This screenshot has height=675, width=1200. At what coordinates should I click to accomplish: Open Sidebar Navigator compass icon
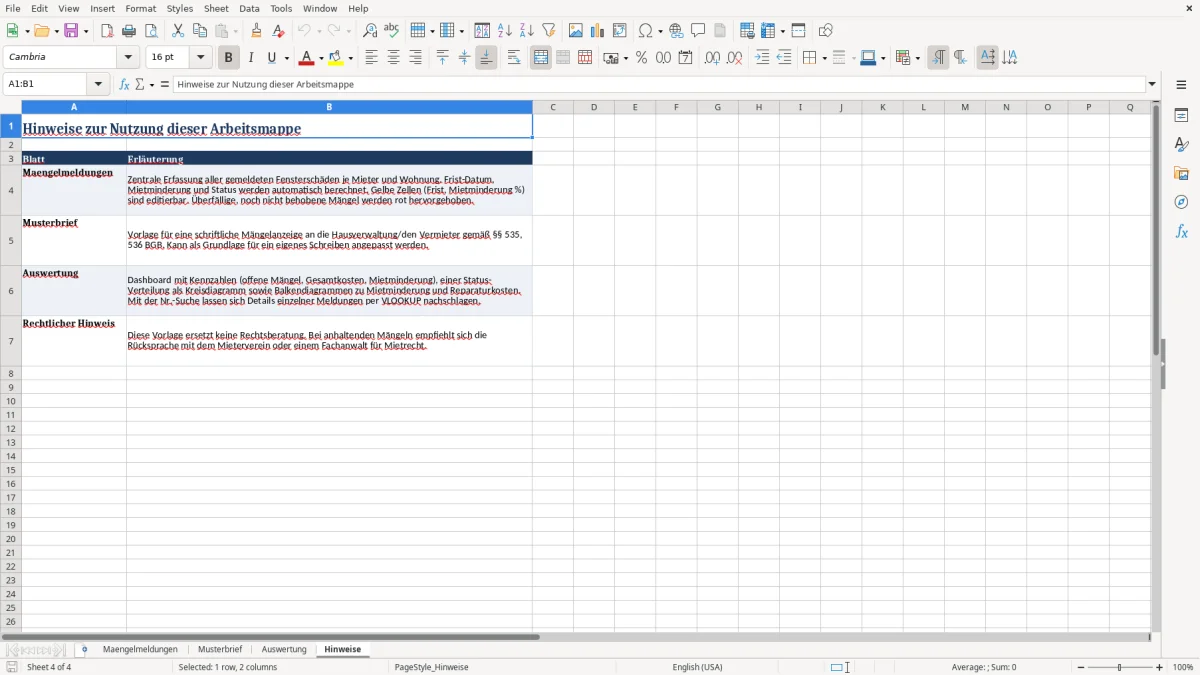click(x=1181, y=202)
